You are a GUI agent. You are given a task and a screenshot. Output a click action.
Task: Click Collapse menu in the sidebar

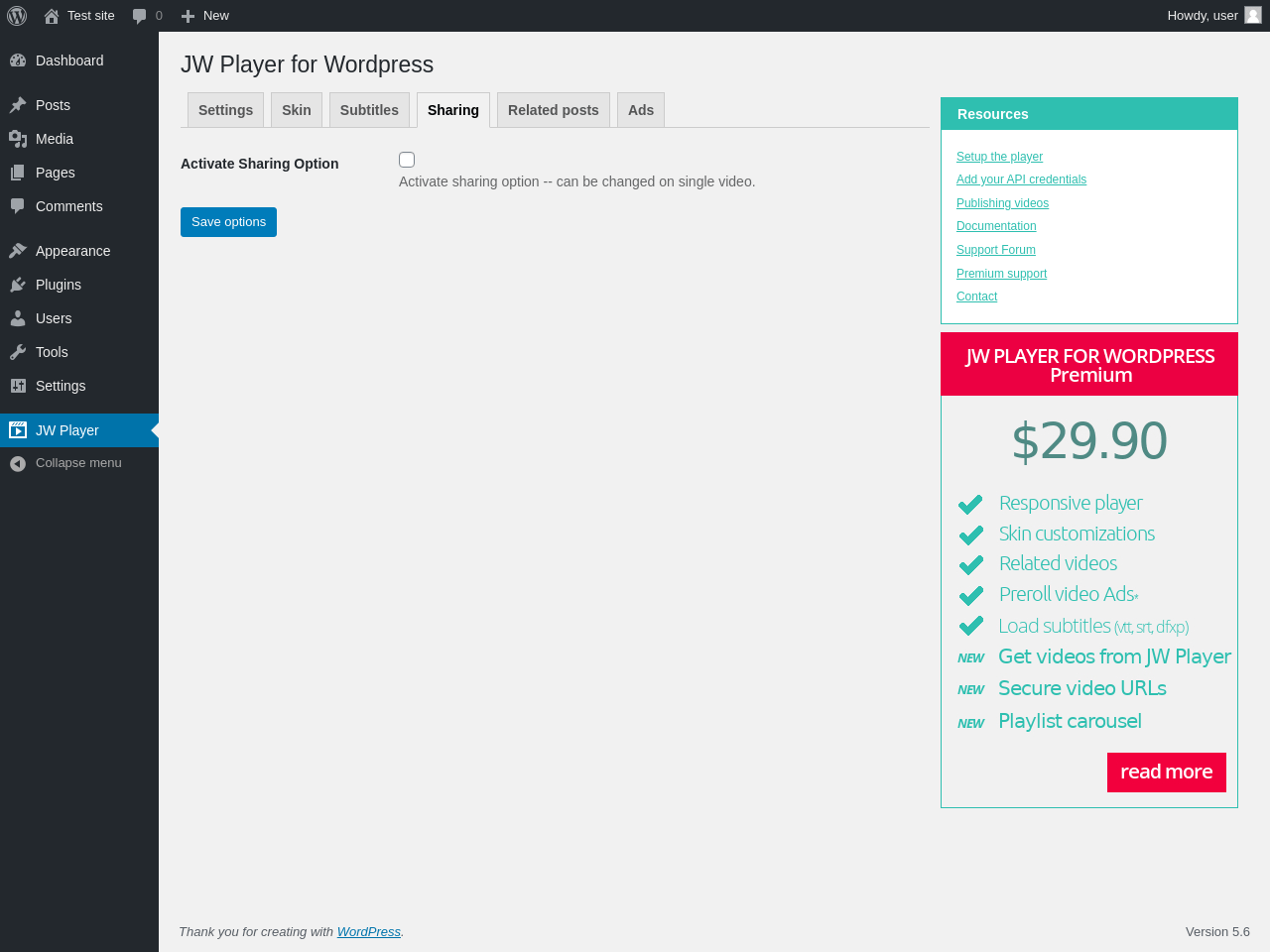(79, 463)
